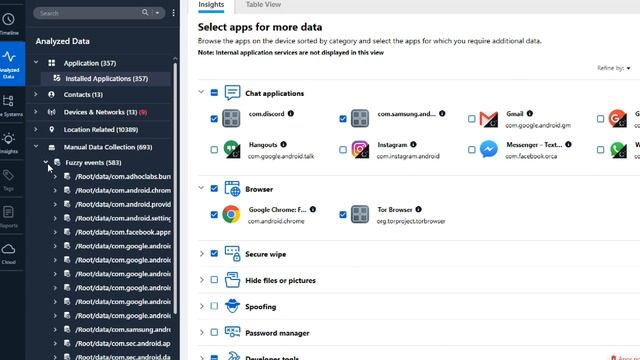Screen dimensions: 640x360
Task: Select Devices & Networks (13) item
Action: click(100, 112)
